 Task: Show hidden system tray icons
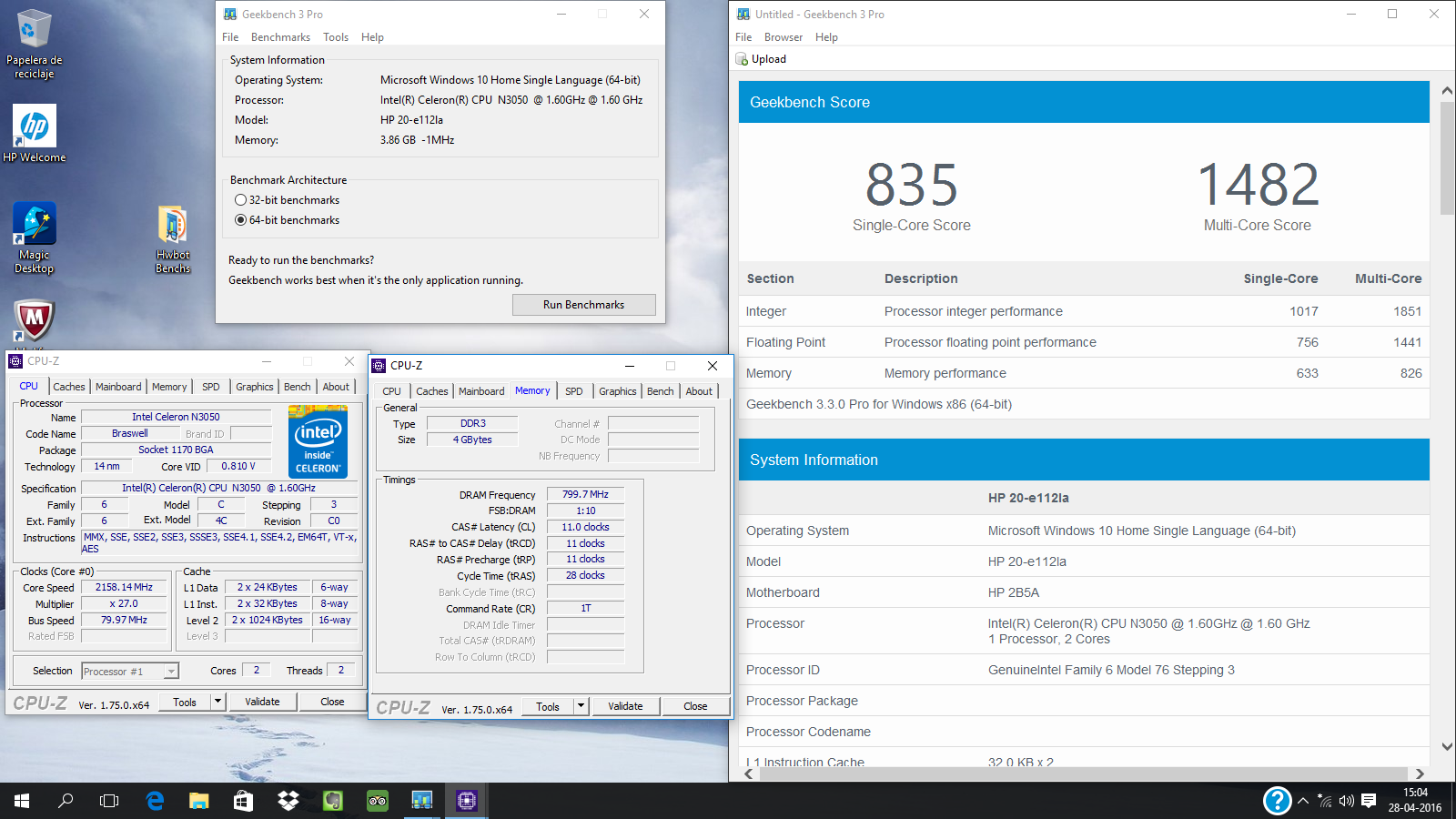click(x=1303, y=801)
